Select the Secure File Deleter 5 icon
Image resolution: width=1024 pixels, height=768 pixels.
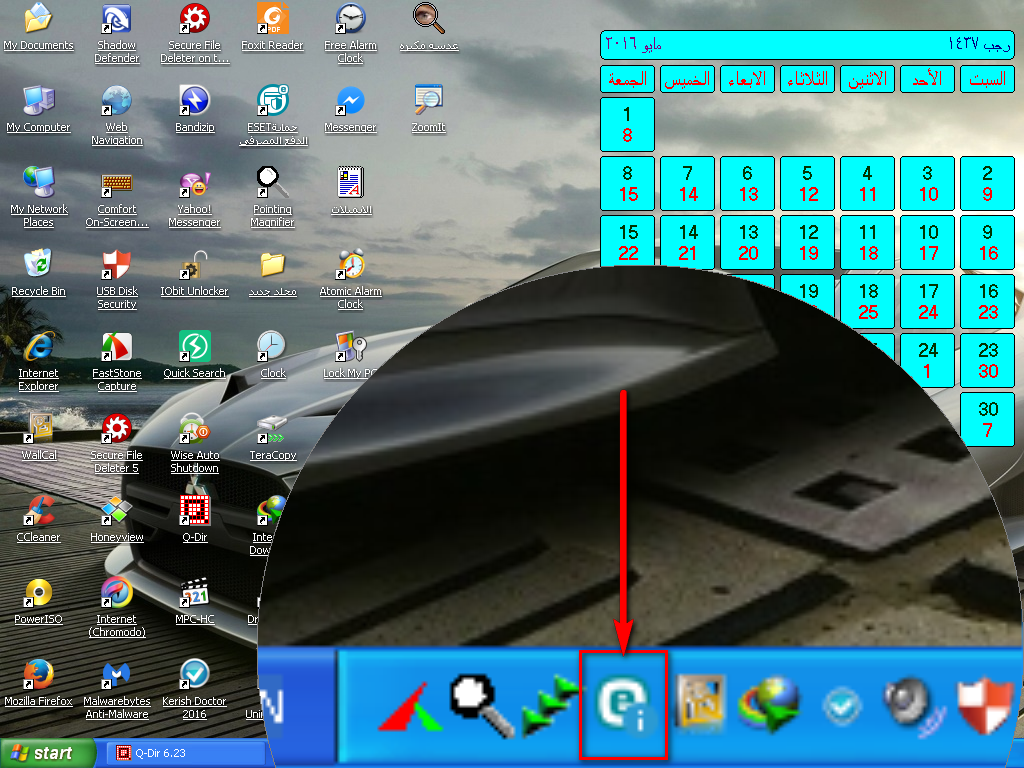click(116, 444)
